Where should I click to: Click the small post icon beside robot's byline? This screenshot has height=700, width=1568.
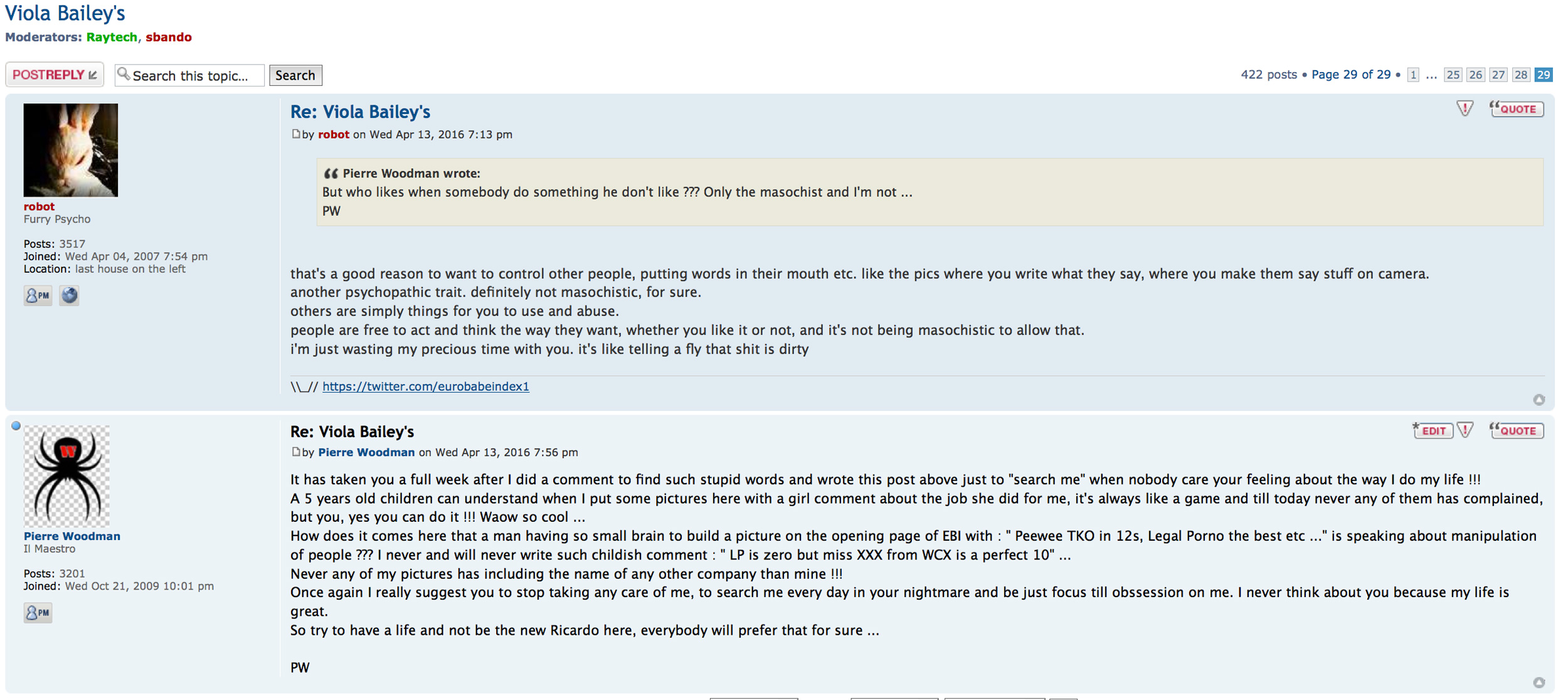[x=295, y=134]
